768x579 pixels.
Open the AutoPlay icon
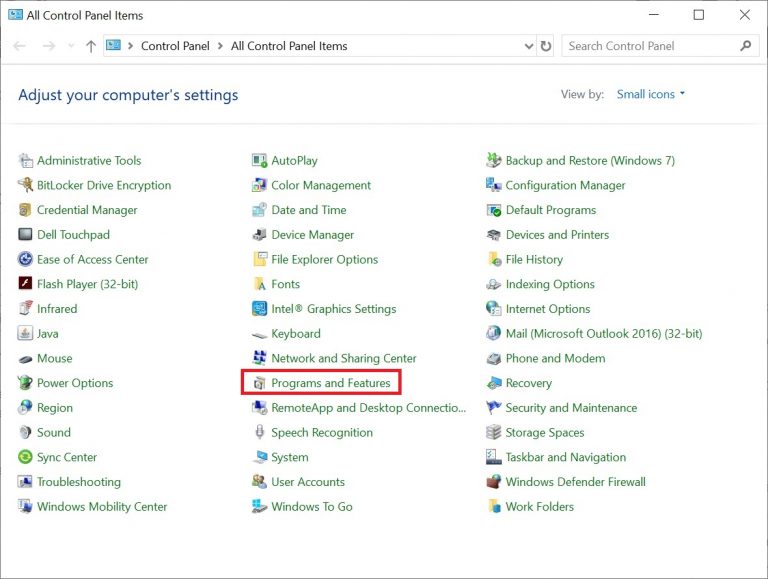[259, 160]
